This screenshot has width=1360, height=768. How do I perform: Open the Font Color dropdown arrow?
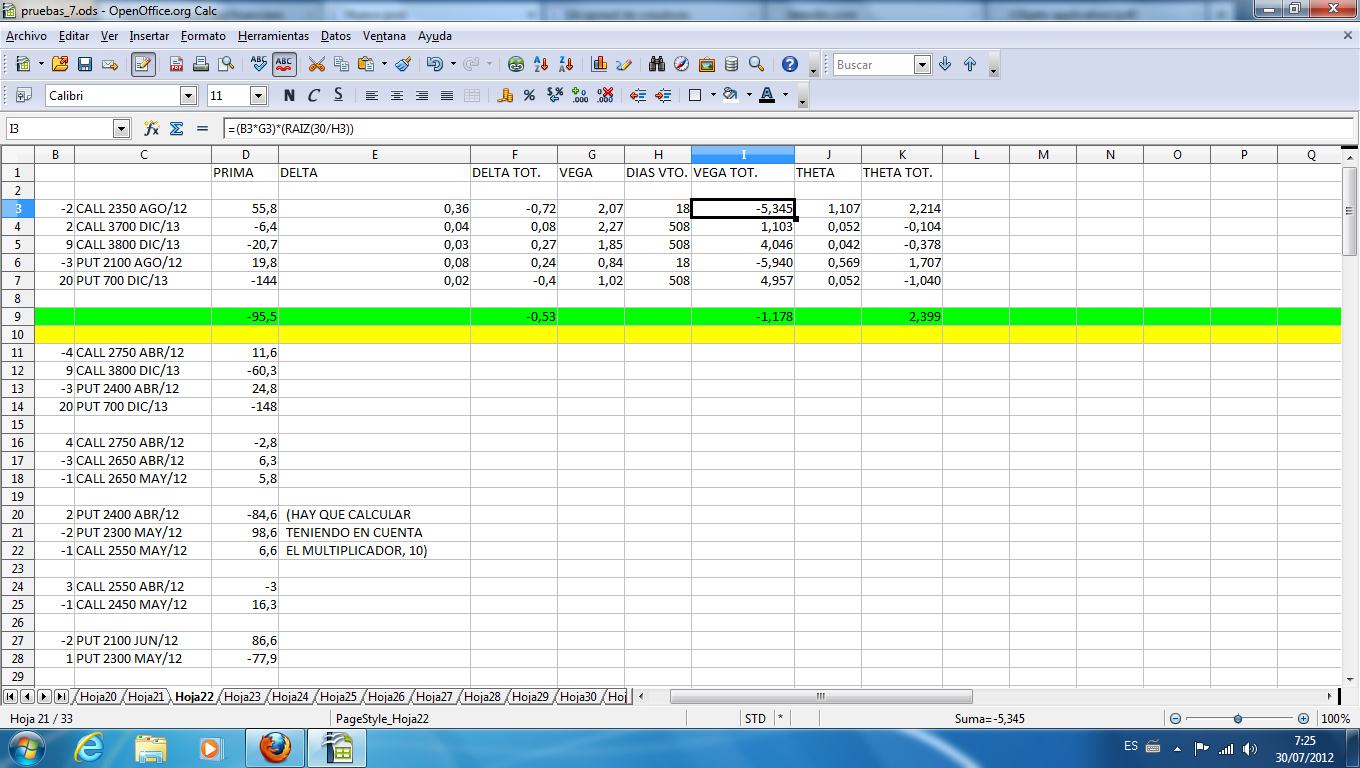tap(785, 96)
